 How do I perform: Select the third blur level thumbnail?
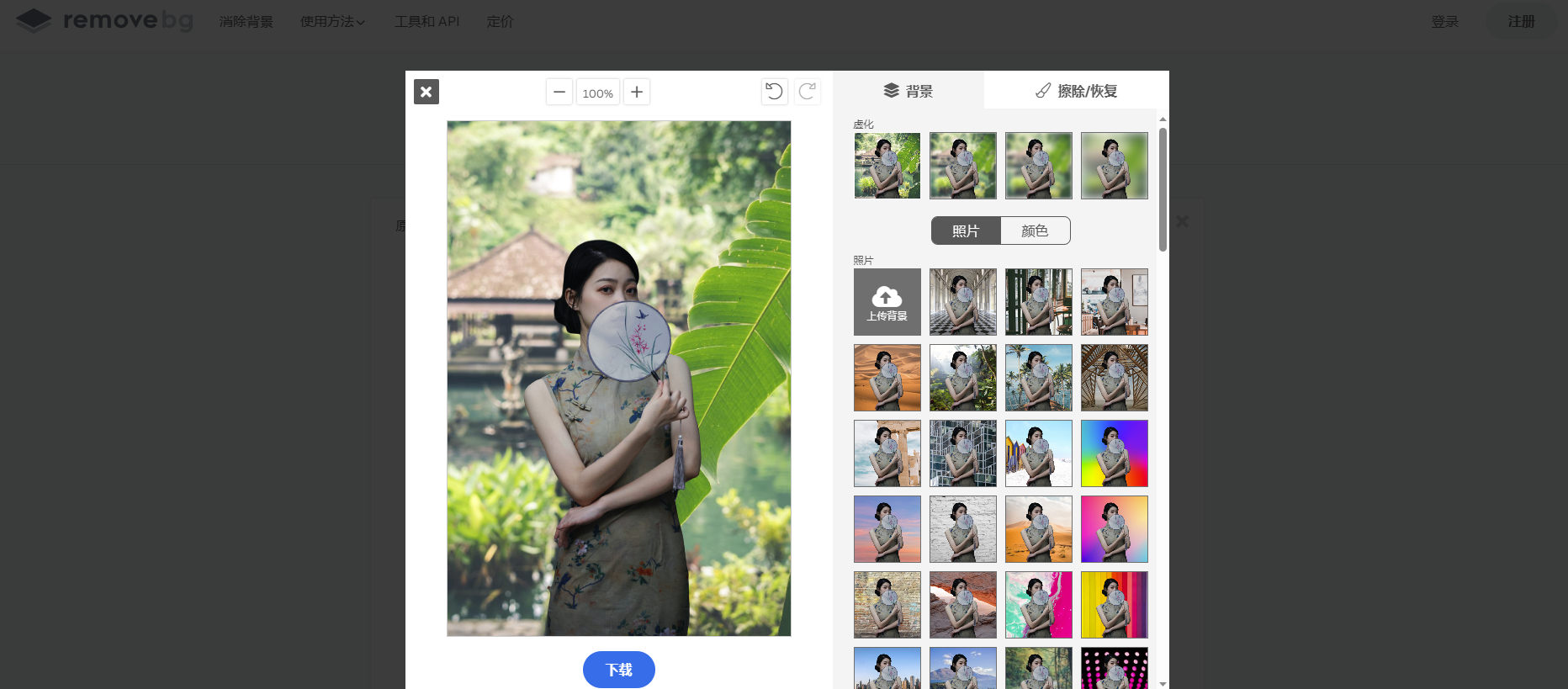(x=1039, y=166)
